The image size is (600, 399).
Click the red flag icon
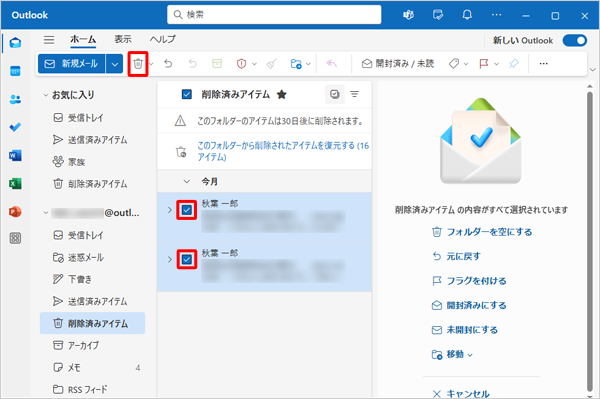point(484,64)
